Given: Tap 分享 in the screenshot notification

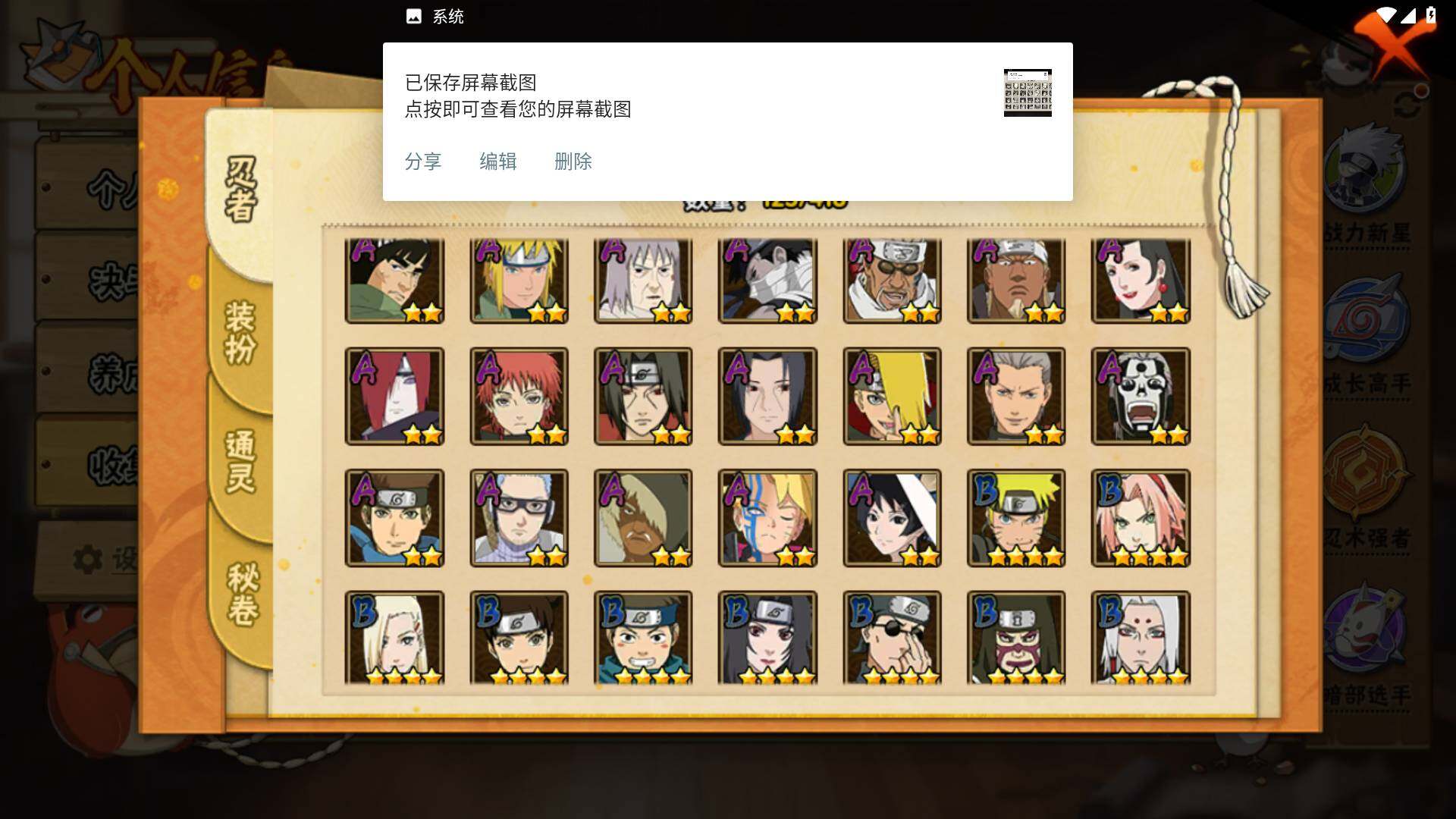Looking at the screenshot, I should click(422, 162).
